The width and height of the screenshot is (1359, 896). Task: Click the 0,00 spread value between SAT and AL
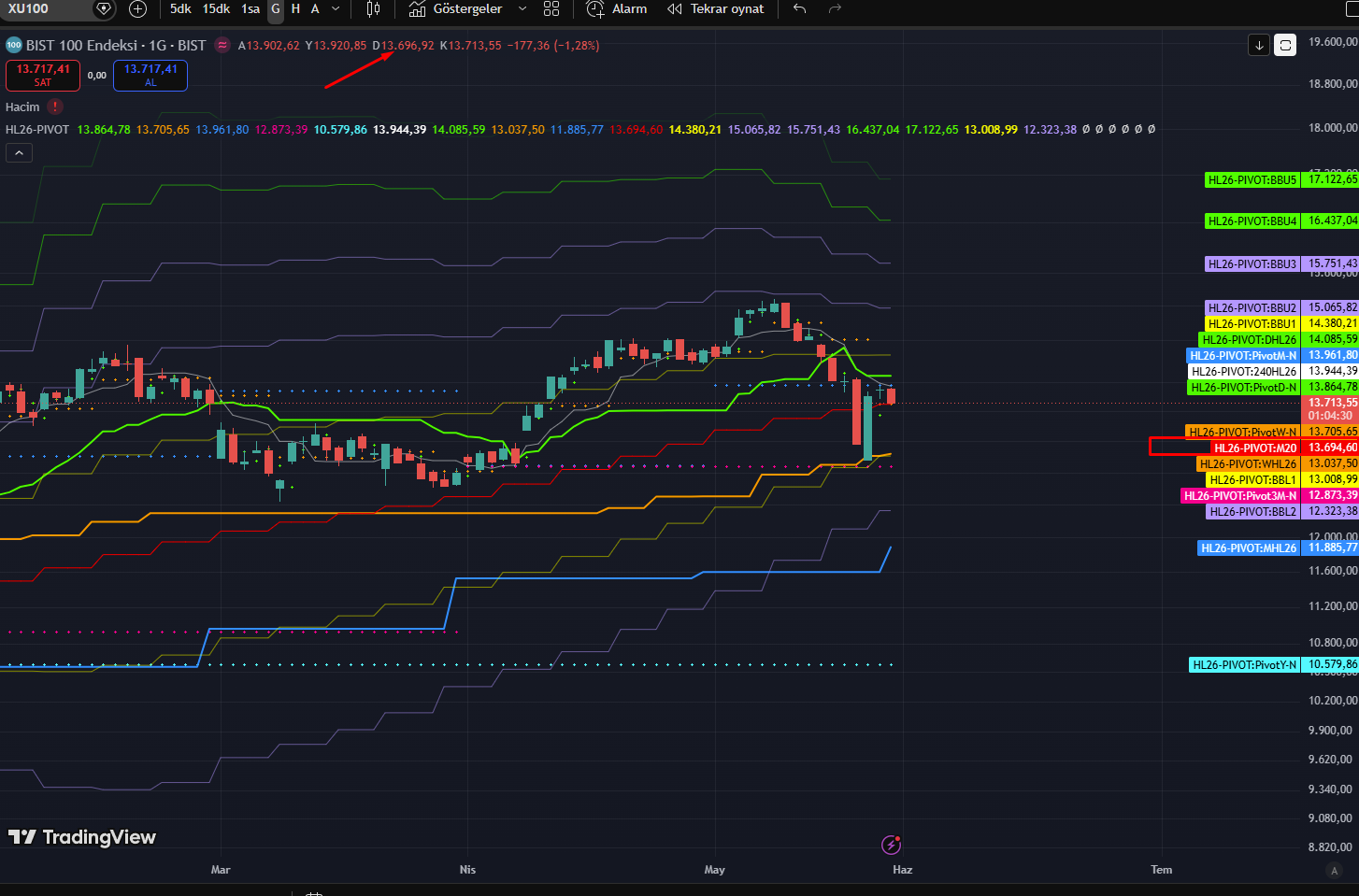pos(97,76)
